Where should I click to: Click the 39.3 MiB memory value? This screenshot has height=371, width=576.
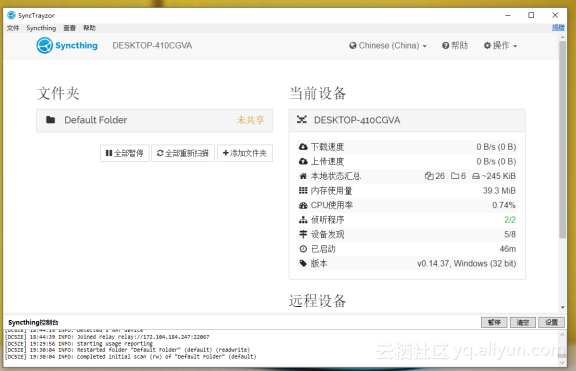pos(499,191)
